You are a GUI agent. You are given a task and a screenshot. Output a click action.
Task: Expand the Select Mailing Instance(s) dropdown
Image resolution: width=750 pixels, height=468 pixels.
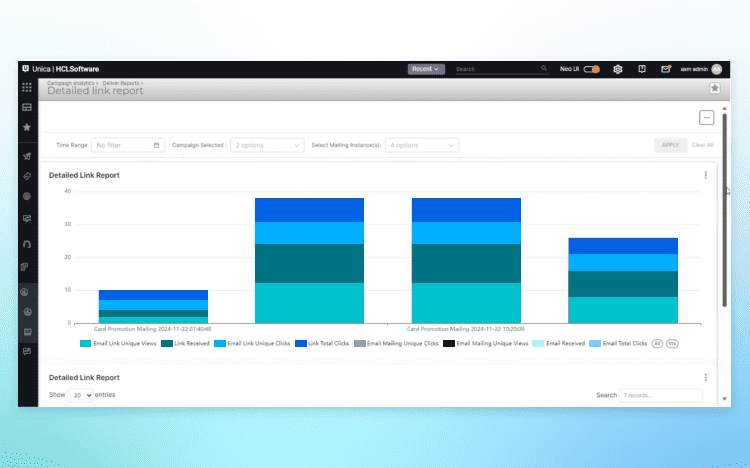pyautogui.click(x=422, y=145)
